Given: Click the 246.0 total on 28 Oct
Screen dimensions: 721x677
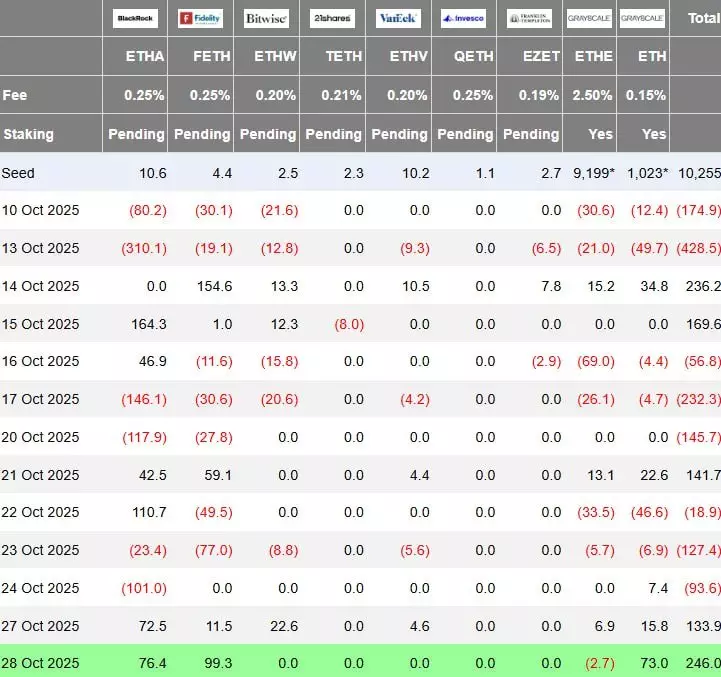Looking at the screenshot, I should pyautogui.click(x=702, y=663).
